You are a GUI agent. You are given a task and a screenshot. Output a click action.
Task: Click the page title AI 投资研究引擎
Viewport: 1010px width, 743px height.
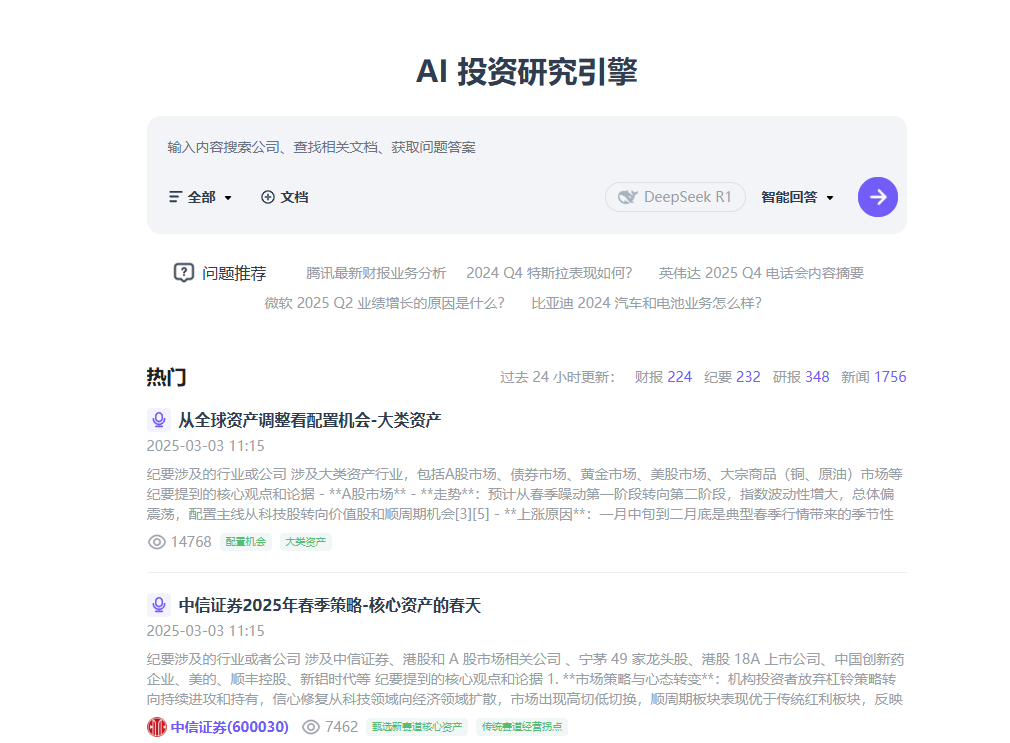coord(526,72)
